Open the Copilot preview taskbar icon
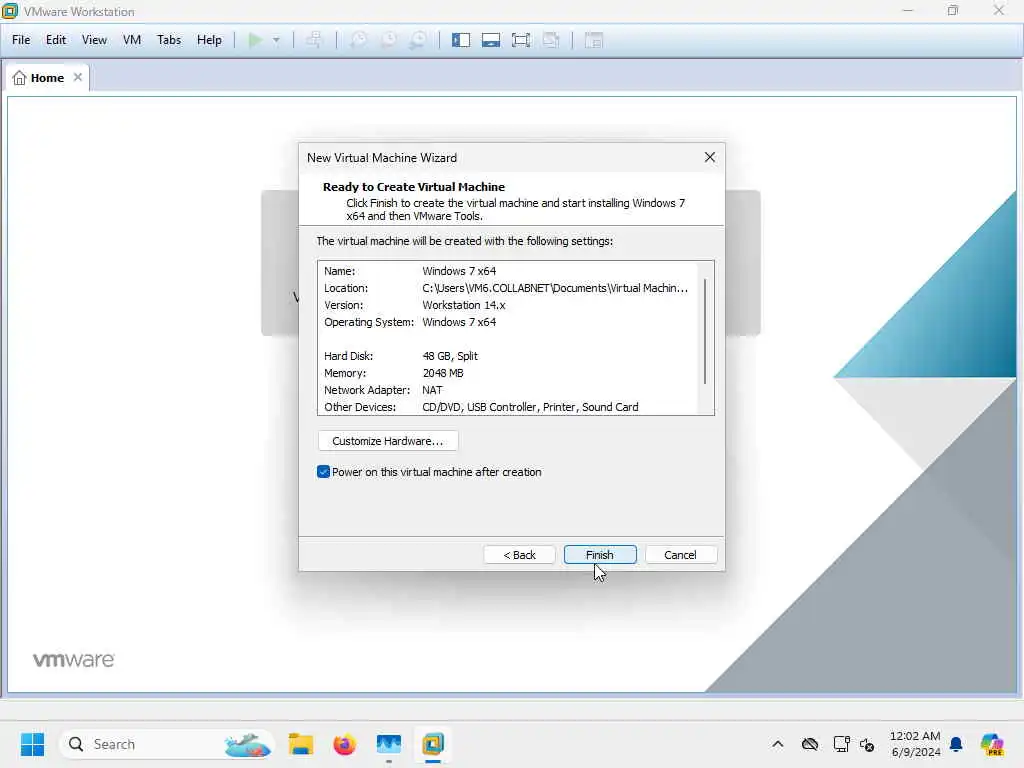 [992, 744]
